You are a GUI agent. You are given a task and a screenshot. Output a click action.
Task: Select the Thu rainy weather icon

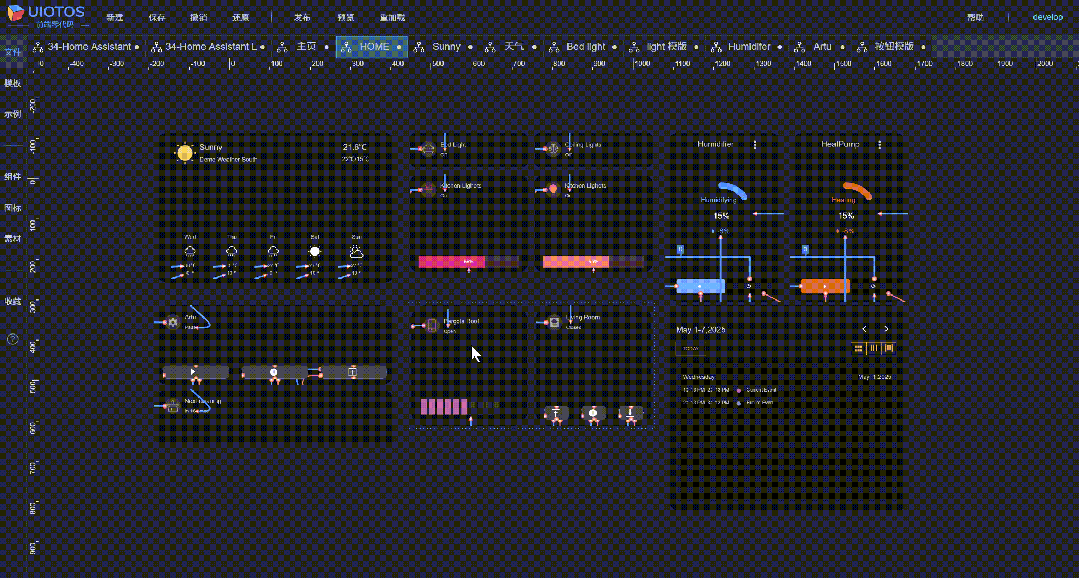coord(232,251)
